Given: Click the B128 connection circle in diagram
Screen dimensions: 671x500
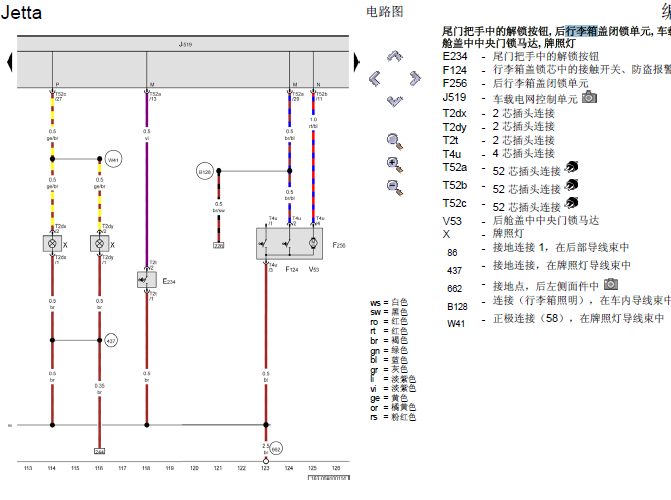Looking at the screenshot, I should [x=205, y=171].
